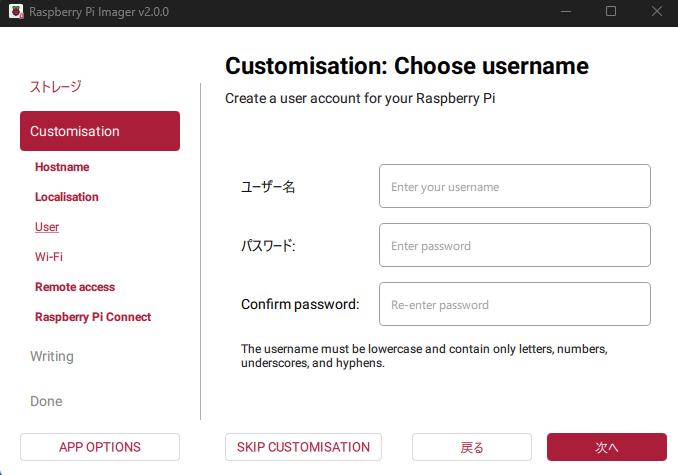The image size is (678, 475).
Task: Go to the Hostname sub-step
Action: [x=62, y=167]
